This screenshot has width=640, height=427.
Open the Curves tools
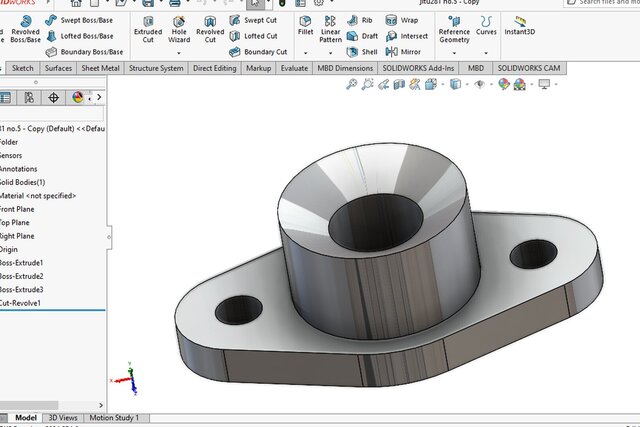pos(486,25)
